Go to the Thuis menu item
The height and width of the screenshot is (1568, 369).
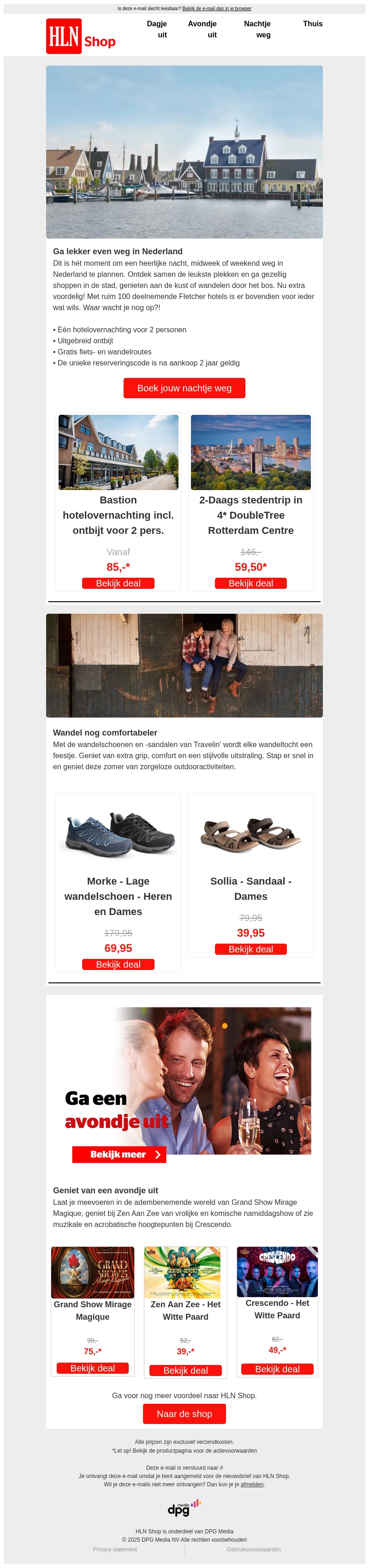(313, 24)
